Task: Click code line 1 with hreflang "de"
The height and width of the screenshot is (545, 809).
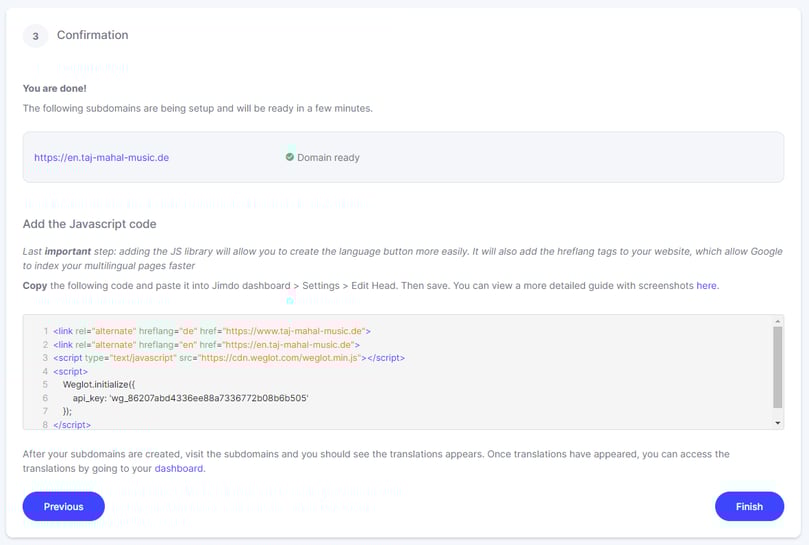Action: [212, 330]
